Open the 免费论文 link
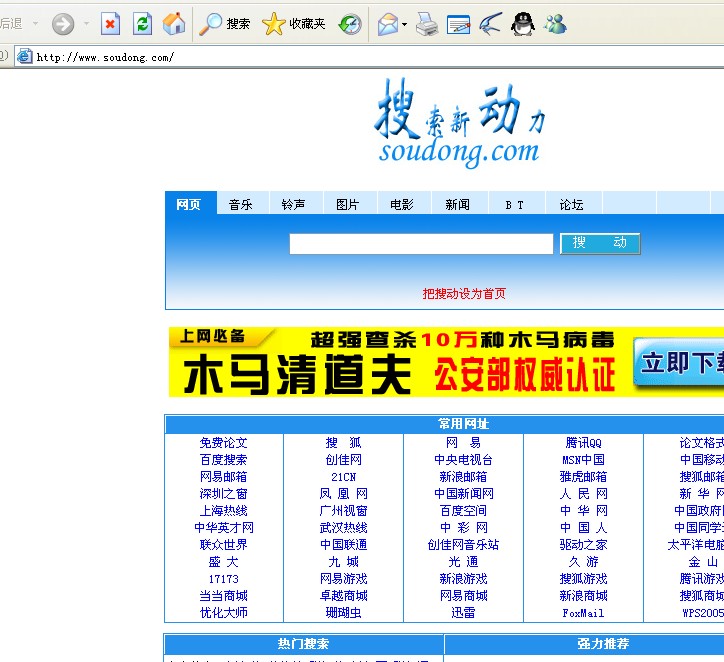 pyautogui.click(x=223, y=443)
